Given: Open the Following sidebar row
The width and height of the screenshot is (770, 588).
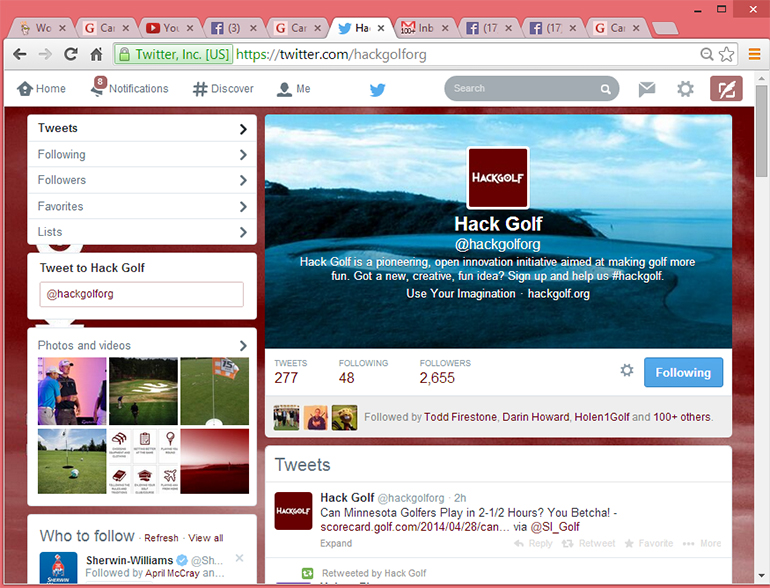Looking at the screenshot, I should [142, 155].
